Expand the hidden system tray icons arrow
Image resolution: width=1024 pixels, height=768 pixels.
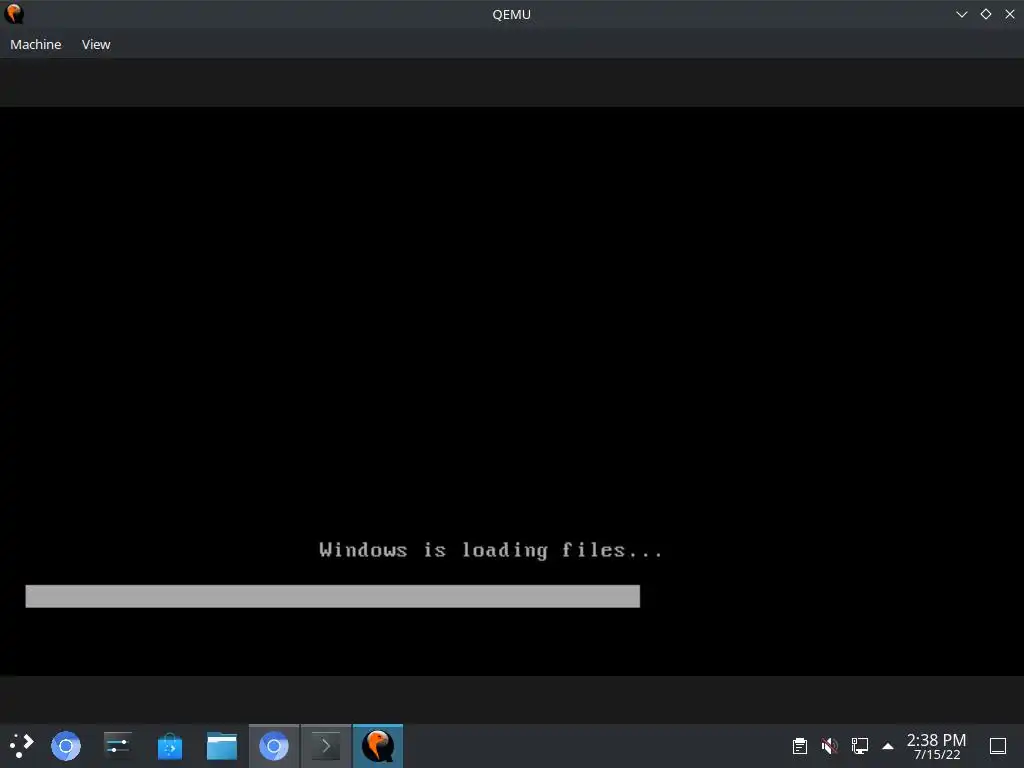[888, 746]
